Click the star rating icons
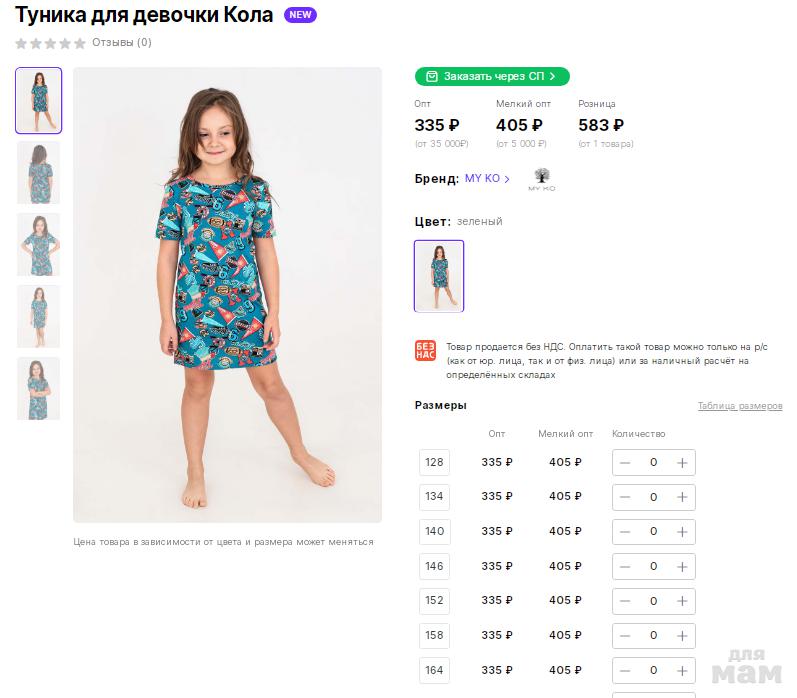 coord(50,43)
